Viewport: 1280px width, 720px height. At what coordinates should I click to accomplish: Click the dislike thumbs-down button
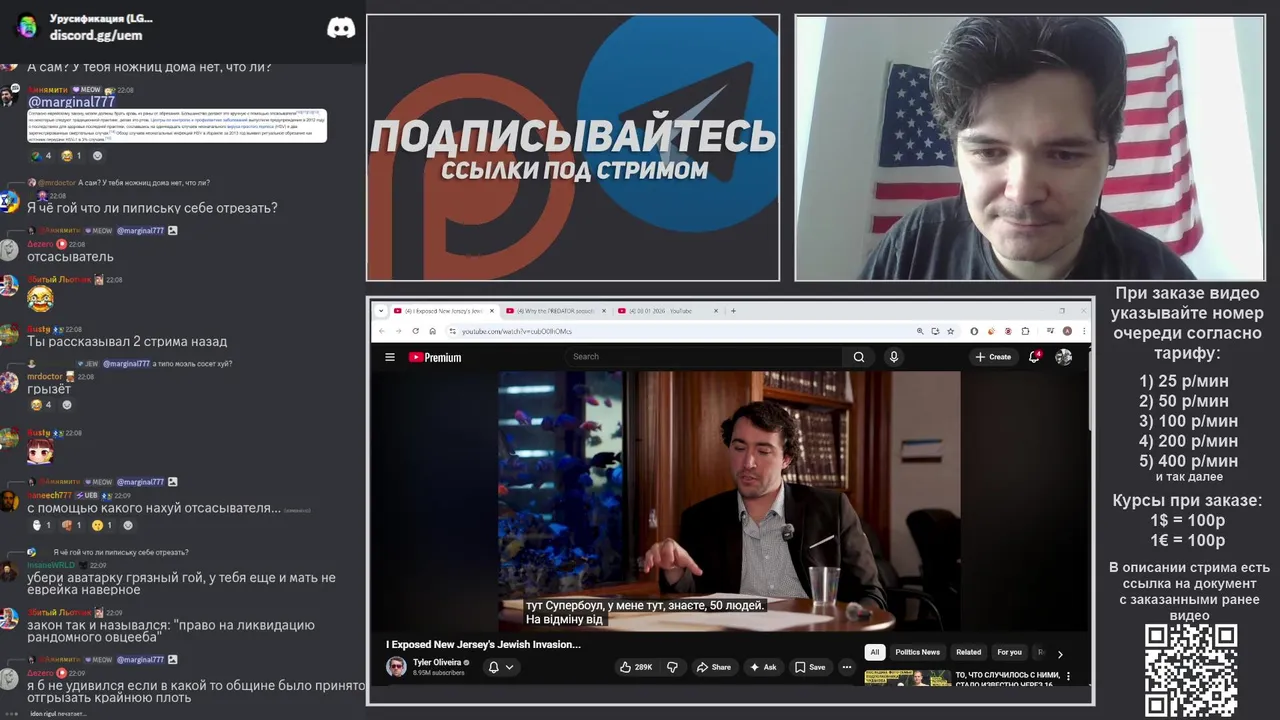click(x=672, y=667)
